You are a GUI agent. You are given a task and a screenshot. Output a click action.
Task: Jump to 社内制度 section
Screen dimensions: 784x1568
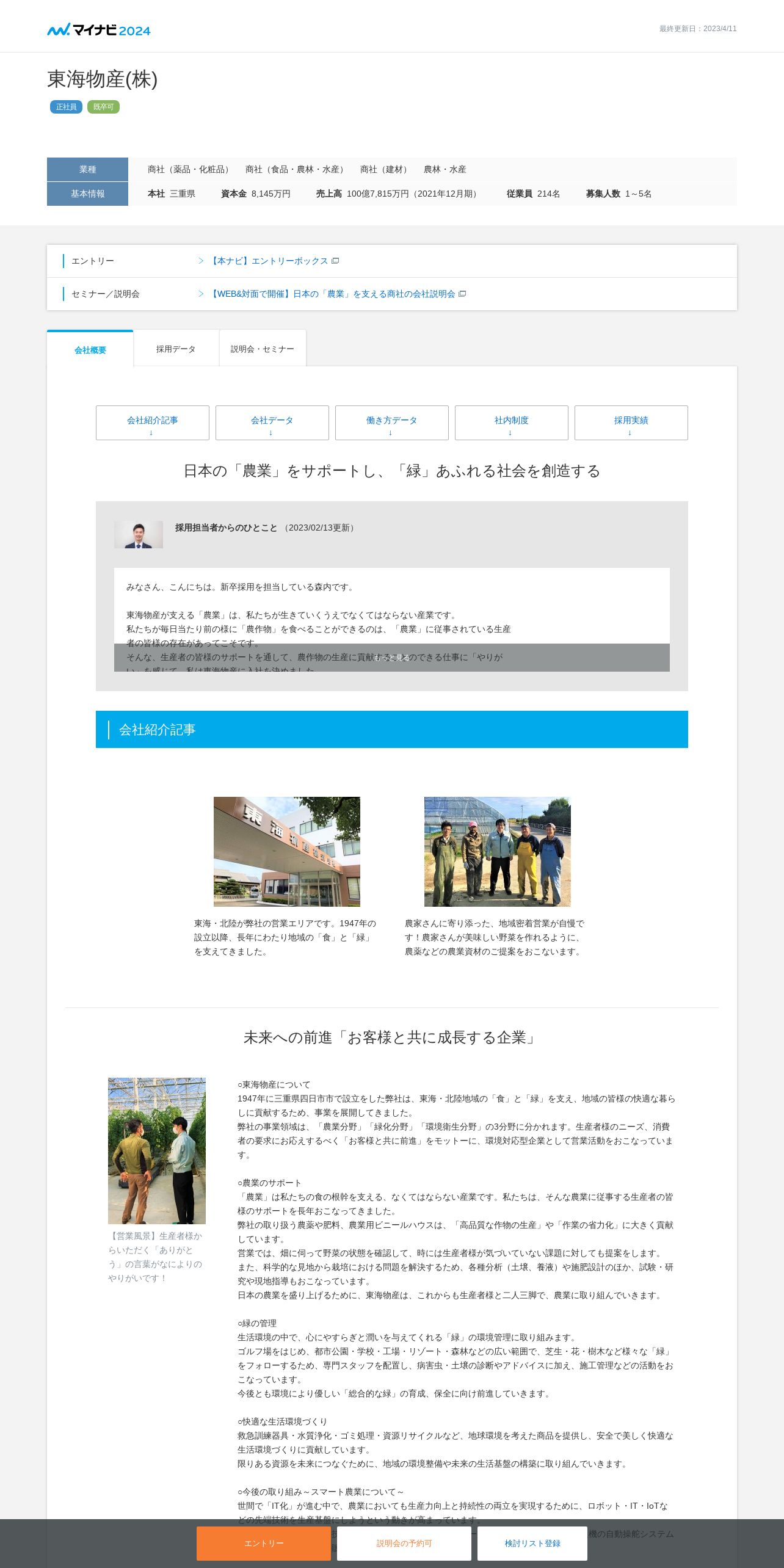[x=512, y=423]
